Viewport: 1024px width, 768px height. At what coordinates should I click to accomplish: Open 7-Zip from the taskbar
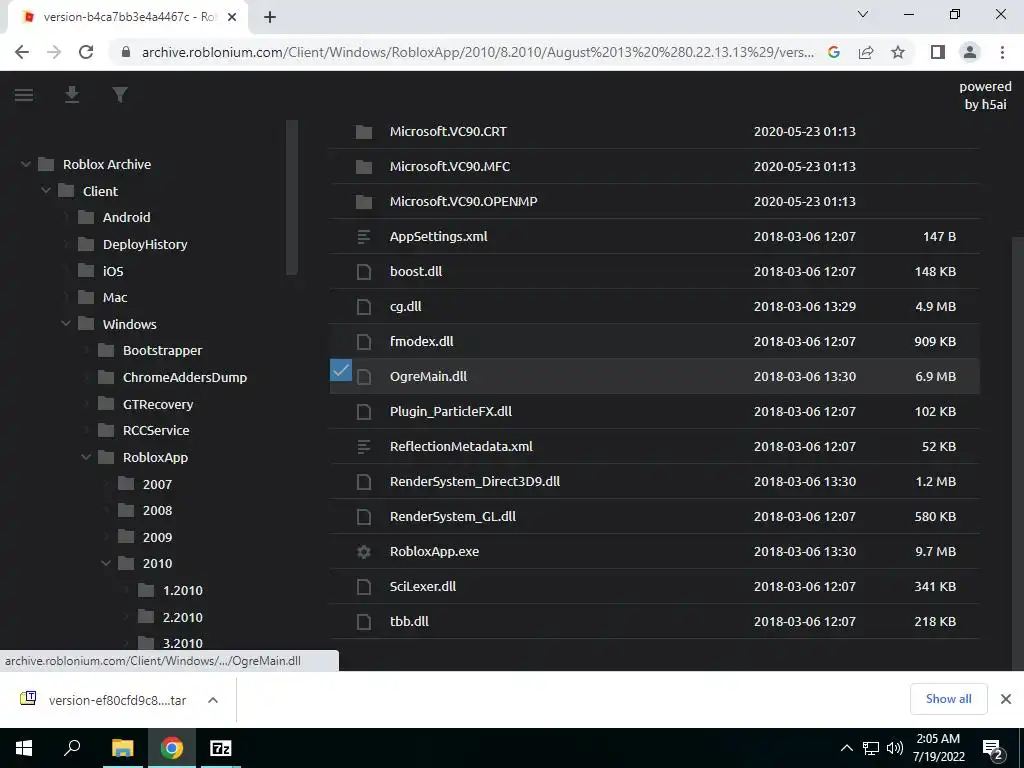(221, 748)
